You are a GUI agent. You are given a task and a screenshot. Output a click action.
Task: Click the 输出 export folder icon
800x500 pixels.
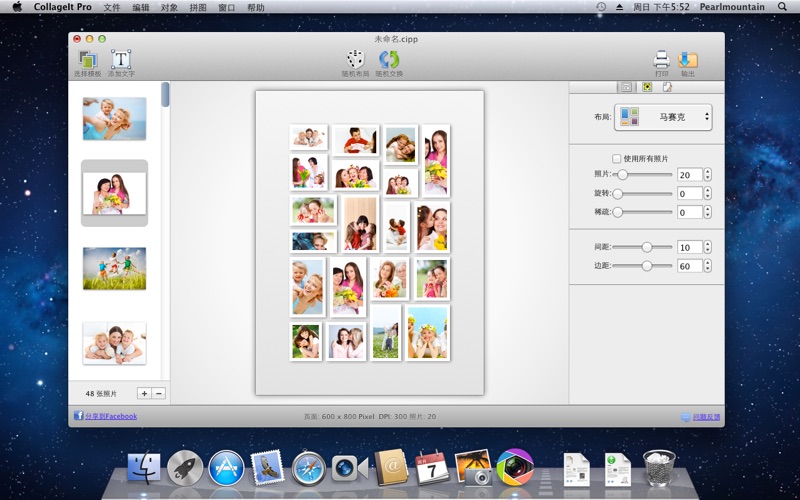point(688,60)
